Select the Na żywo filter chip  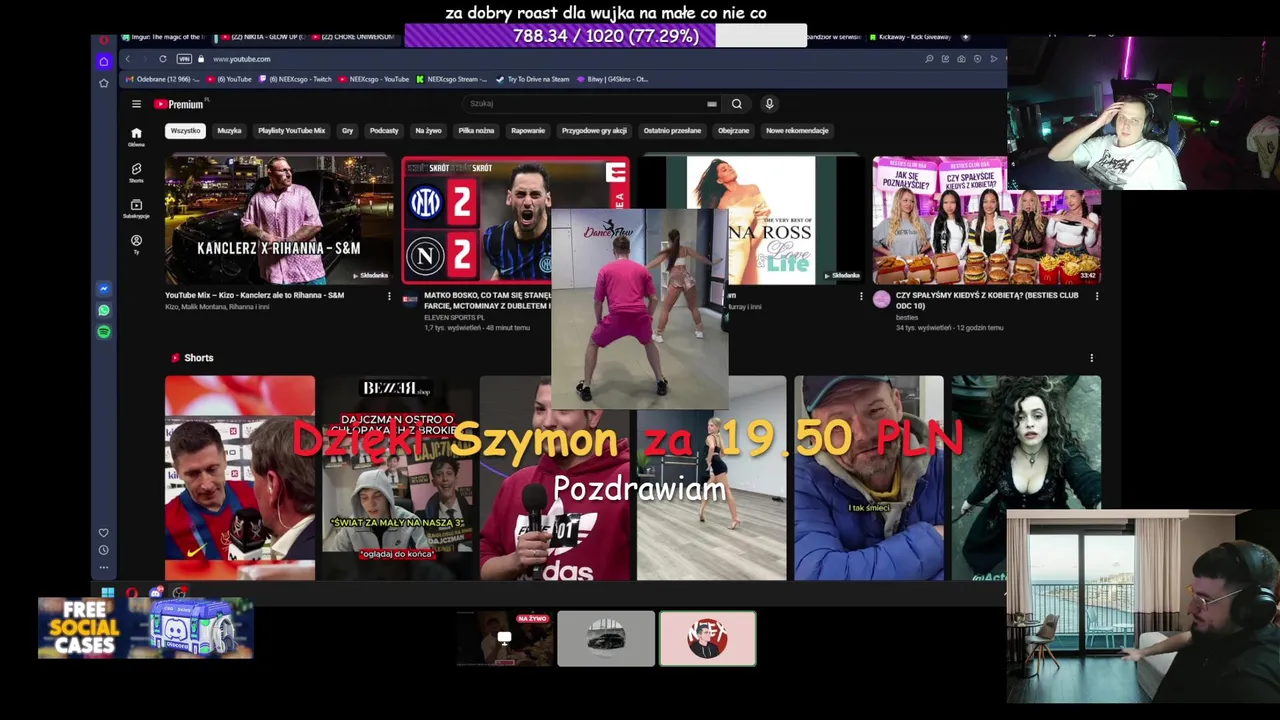pos(428,131)
